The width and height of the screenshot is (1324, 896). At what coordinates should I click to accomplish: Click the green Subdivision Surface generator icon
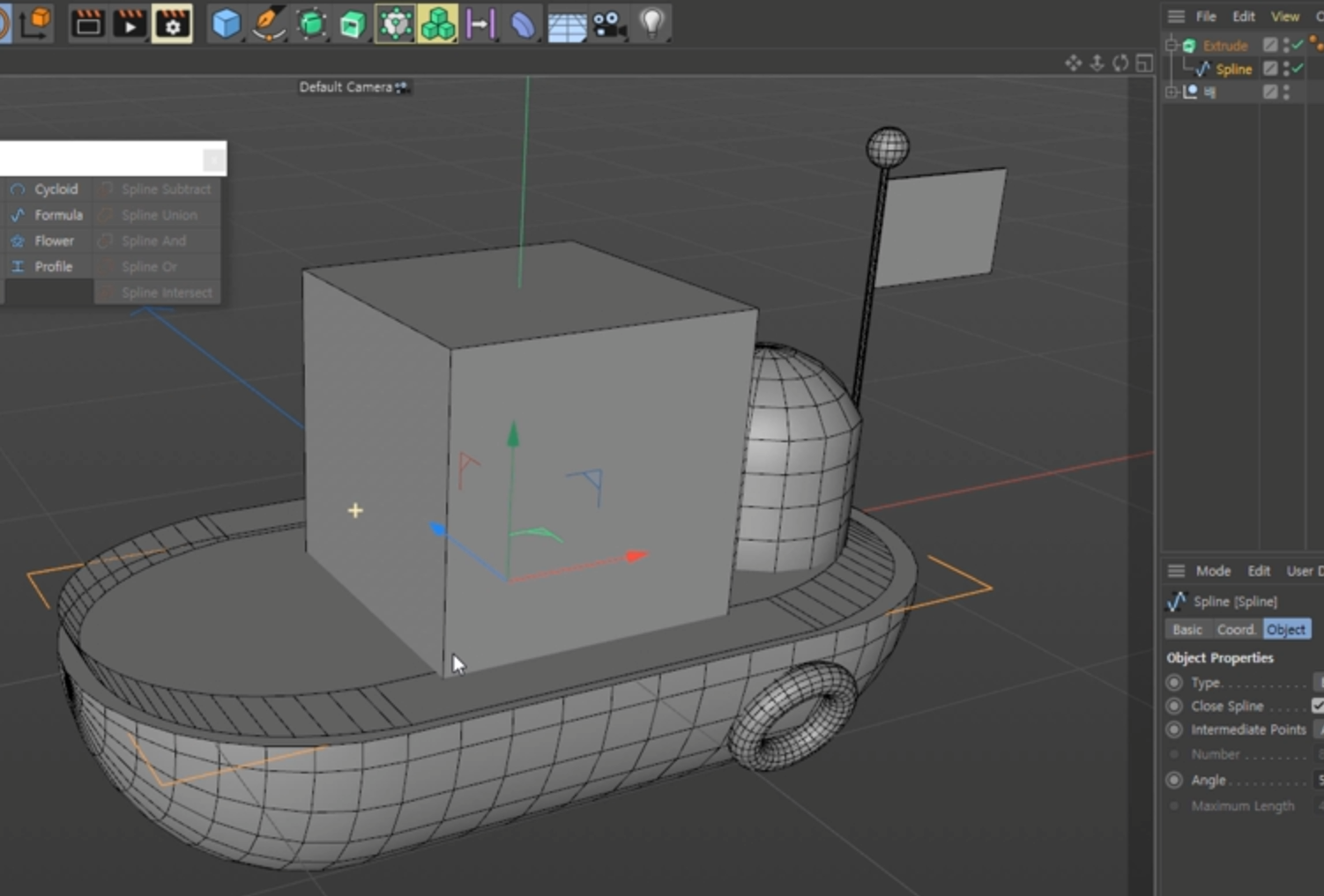311,23
